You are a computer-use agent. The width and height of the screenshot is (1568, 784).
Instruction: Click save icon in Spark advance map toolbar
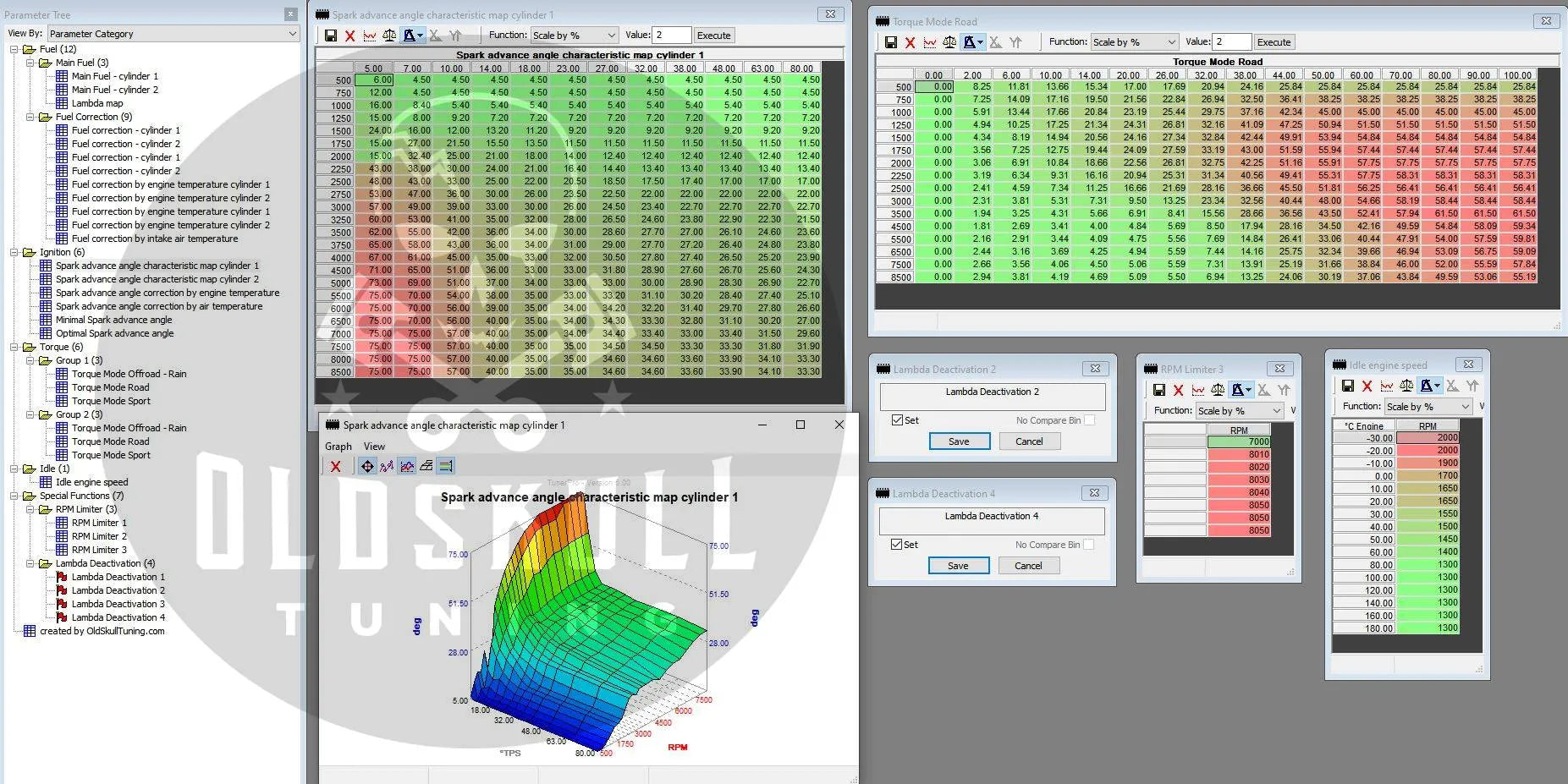[330, 36]
